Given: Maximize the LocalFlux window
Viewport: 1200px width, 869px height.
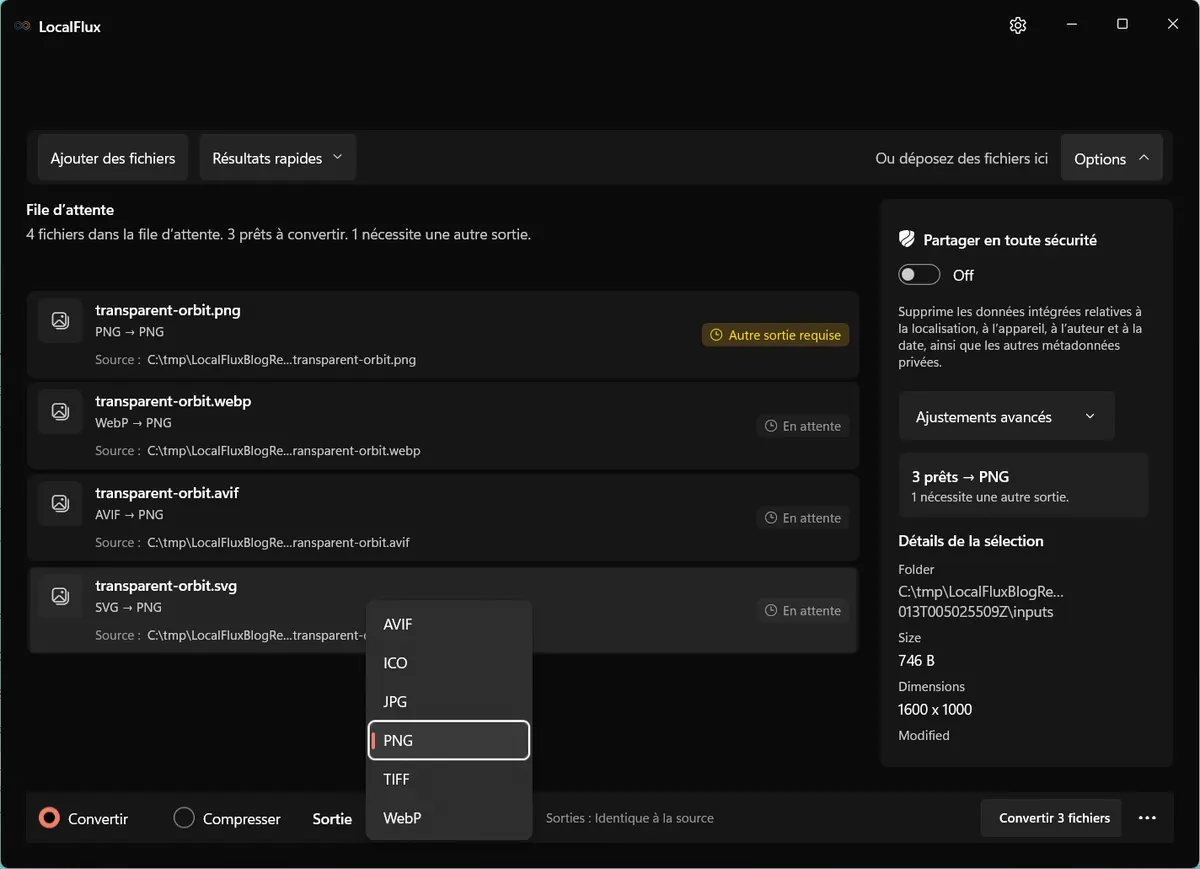Looking at the screenshot, I should pyautogui.click(x=1122, y=25).
